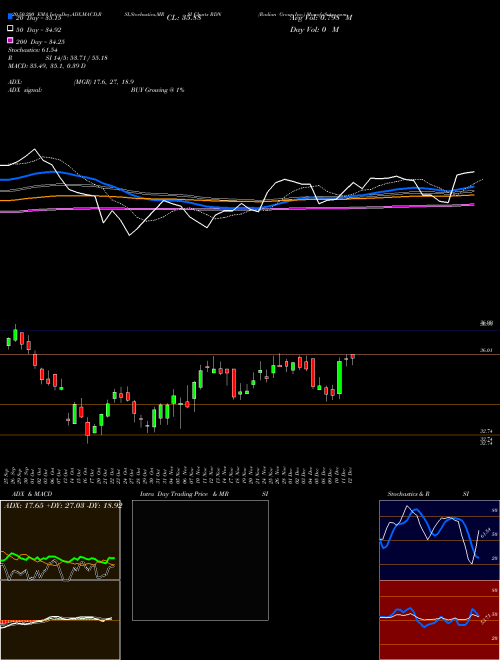The height and width of the screenshot is (660, 500).
Task: Click the magenta 200 Day EMA legend swatch
Action: (x=10, y=40)
